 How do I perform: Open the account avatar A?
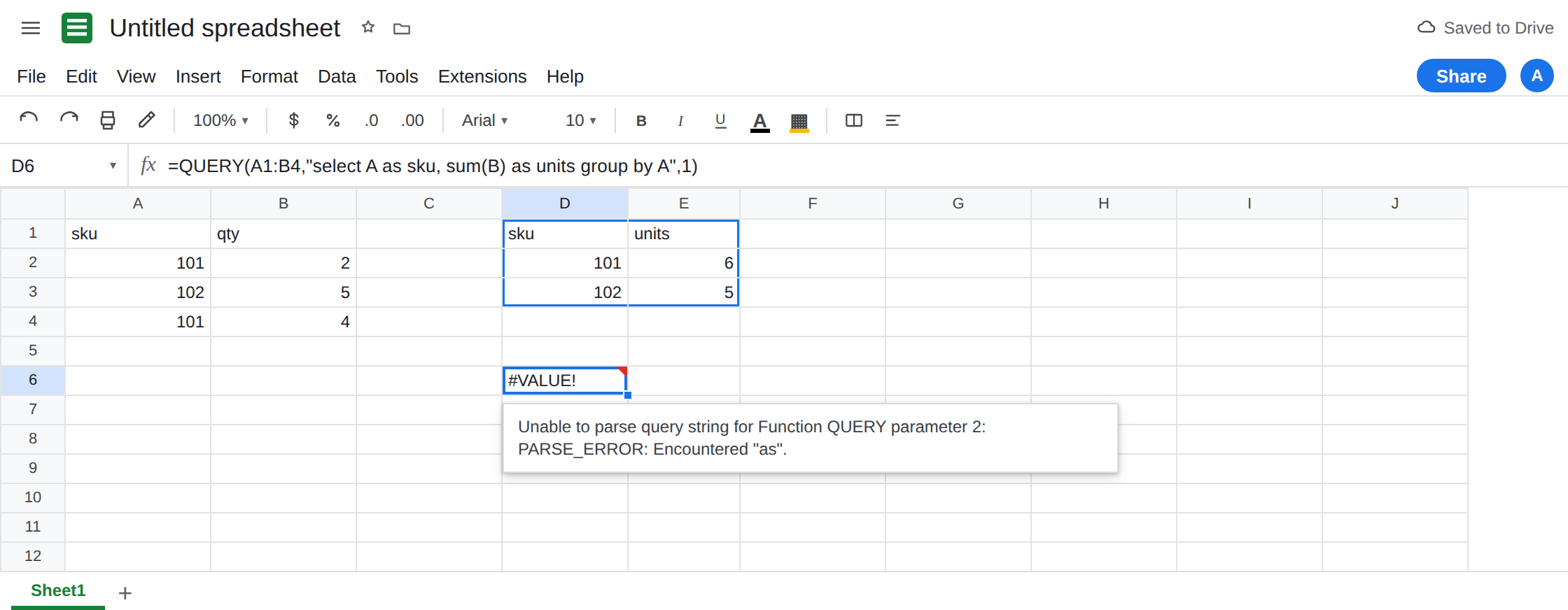(1536, 76)
